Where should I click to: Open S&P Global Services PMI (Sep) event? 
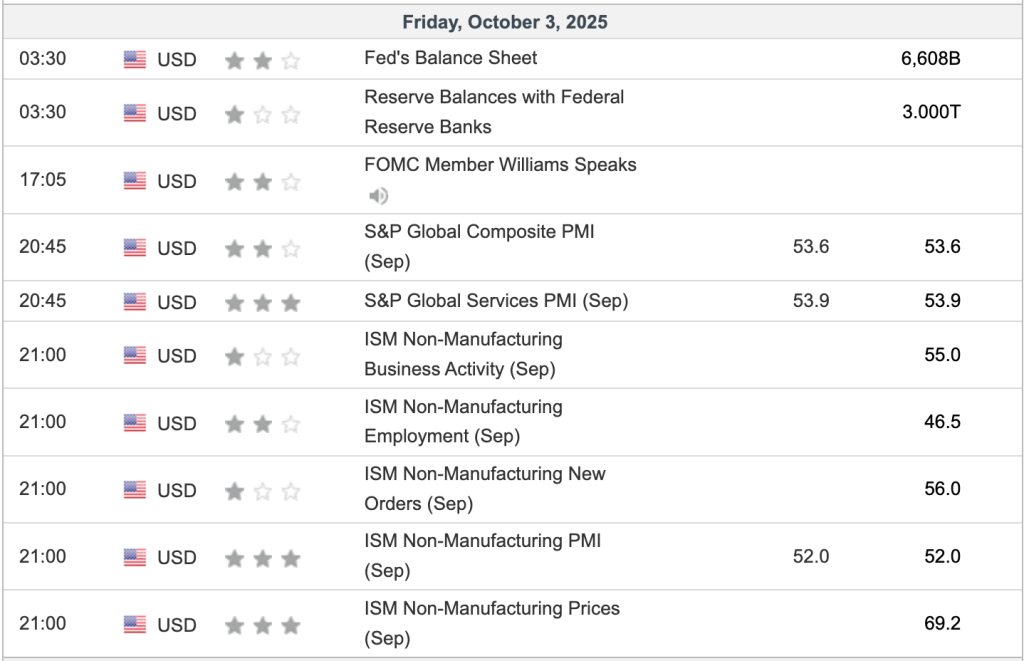point(496,301)
